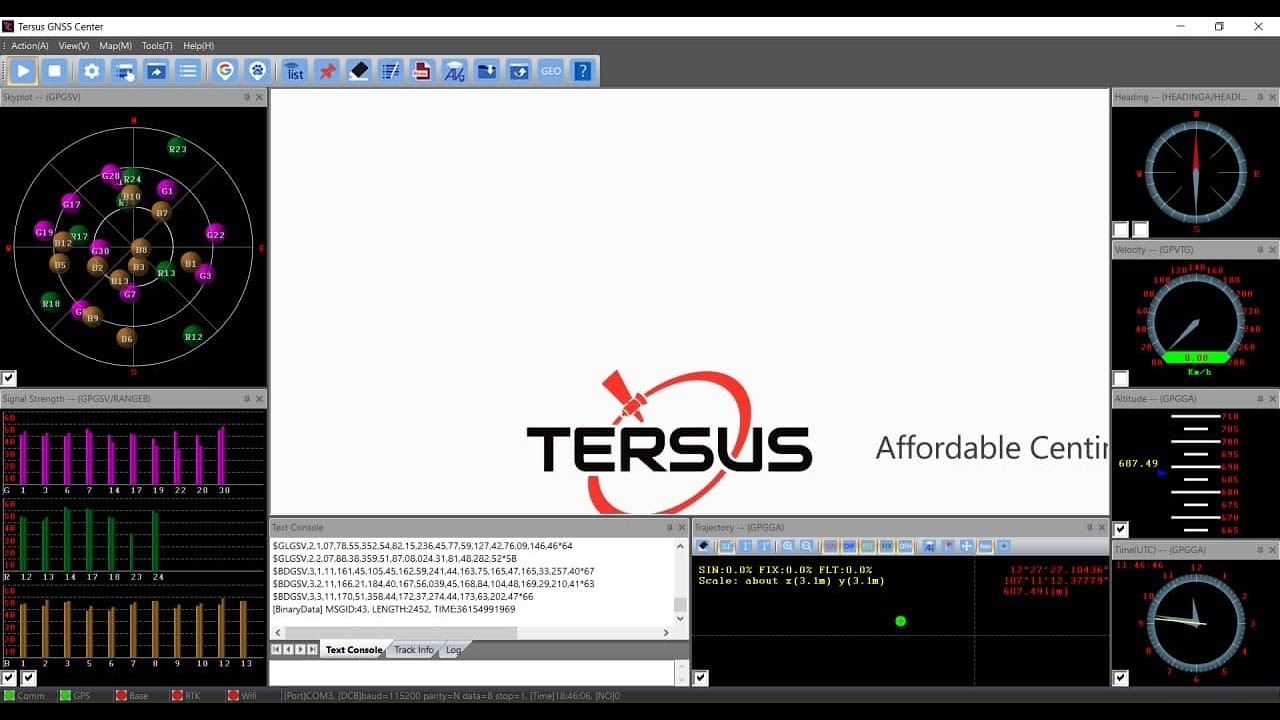Toggle the DIF filter in Trajectory toolbar
1280x720 pixels.
pos(849,546)
